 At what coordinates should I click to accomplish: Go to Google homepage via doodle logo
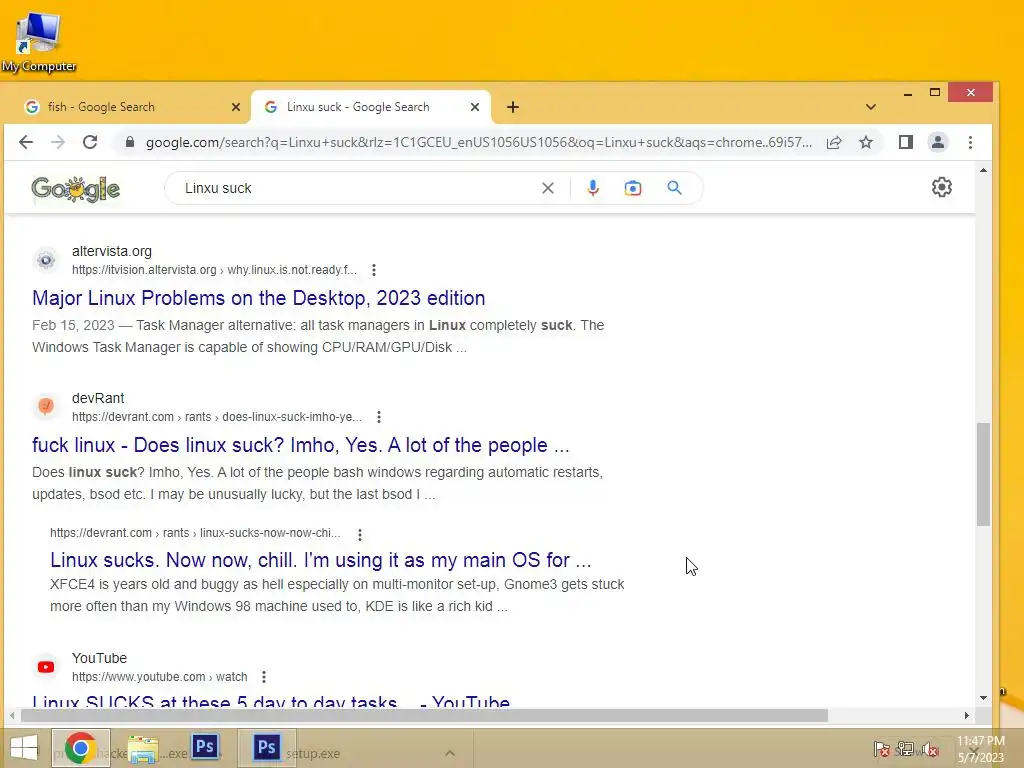(76, 189)
